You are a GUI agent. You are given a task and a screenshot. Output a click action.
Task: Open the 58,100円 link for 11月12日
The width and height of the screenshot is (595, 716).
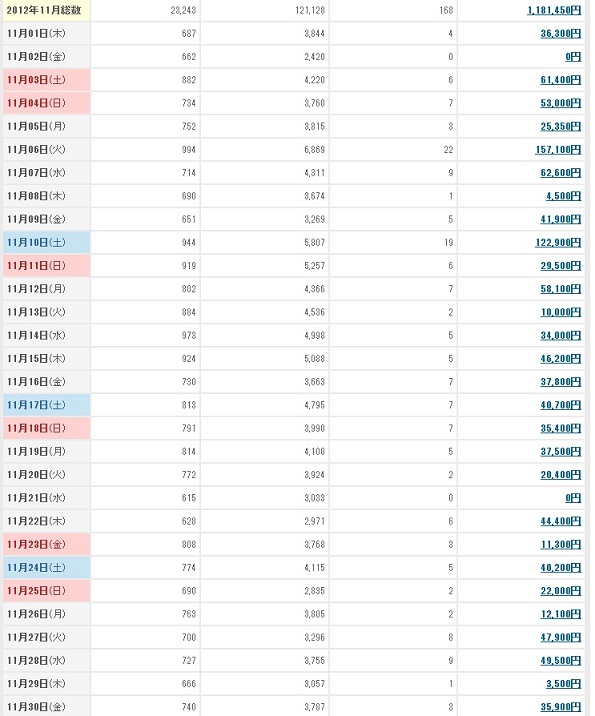(561, 289)
